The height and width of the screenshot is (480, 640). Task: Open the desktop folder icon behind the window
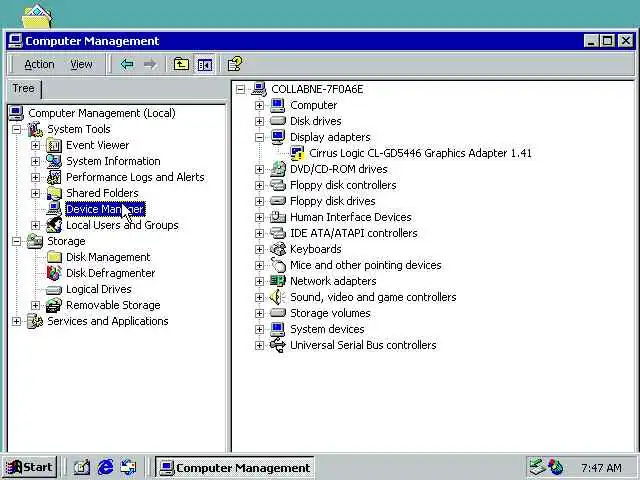coord(37,16)
